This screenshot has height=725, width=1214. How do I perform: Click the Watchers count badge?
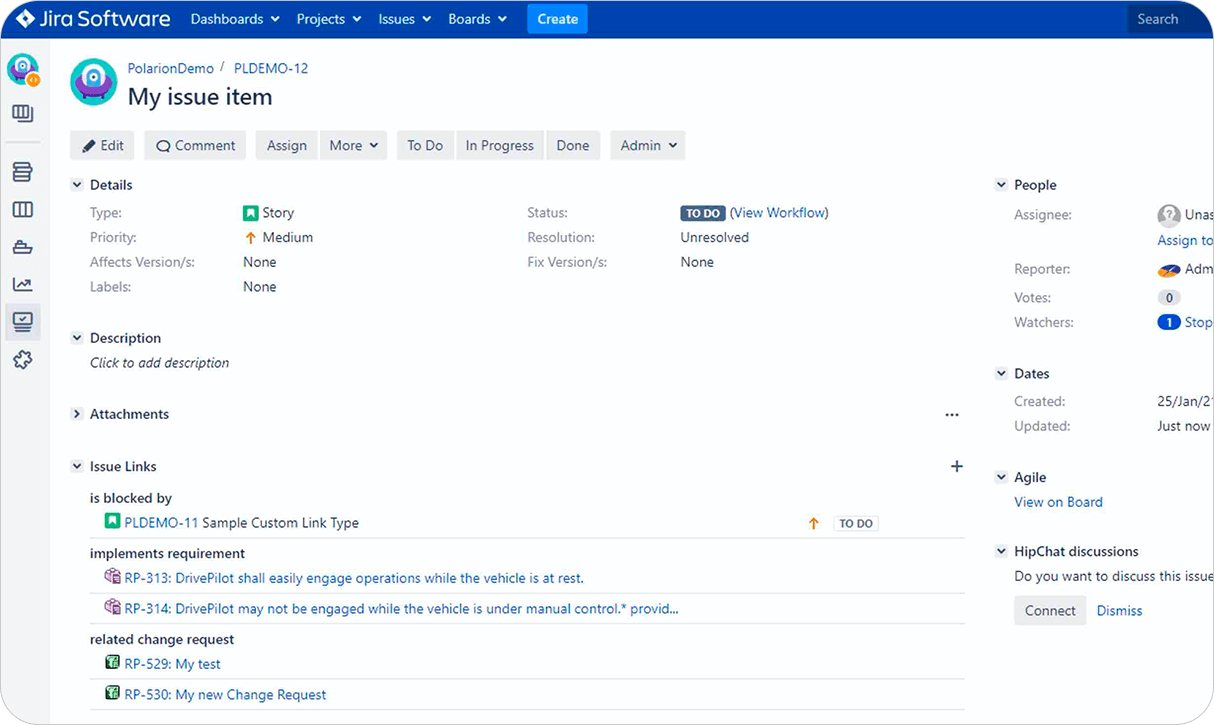pos(1168,322)
